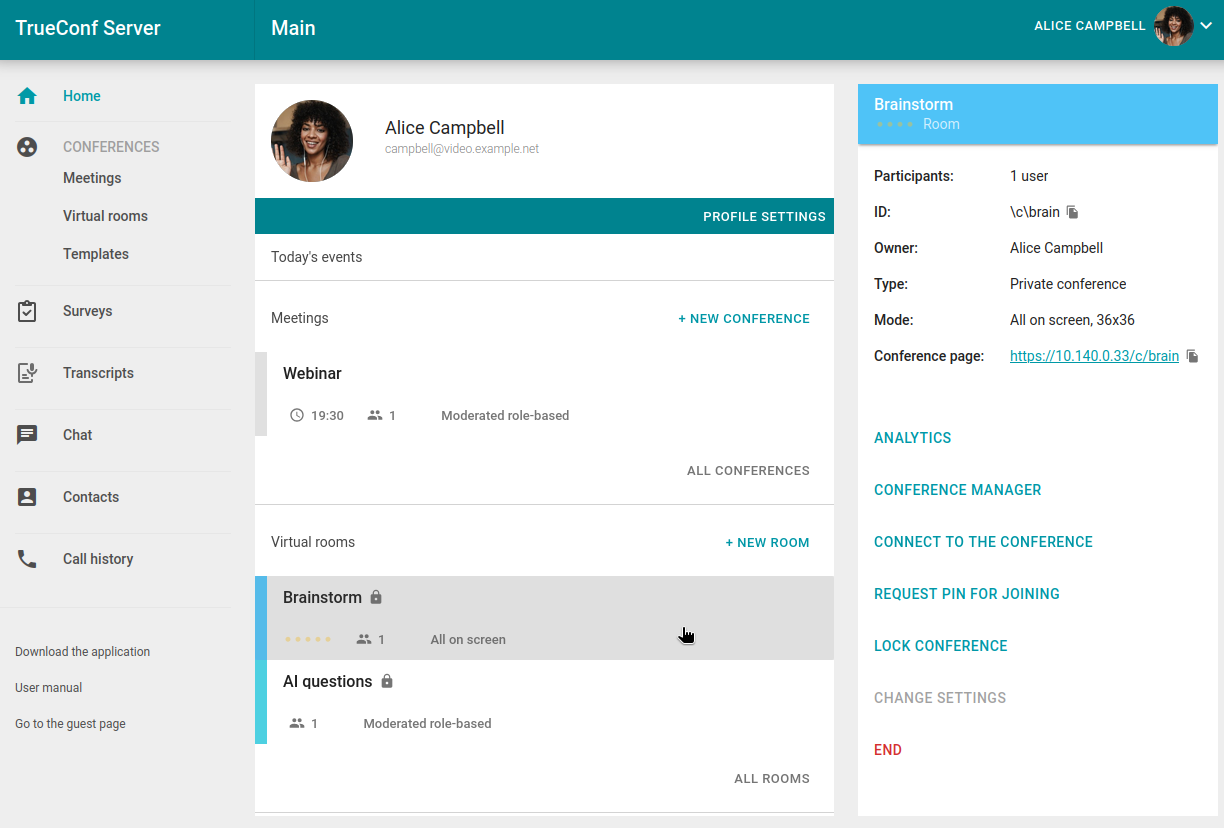Open the conference page URL link
Viewport: 1224px width, 828px height.
[x=1094, y=356]
